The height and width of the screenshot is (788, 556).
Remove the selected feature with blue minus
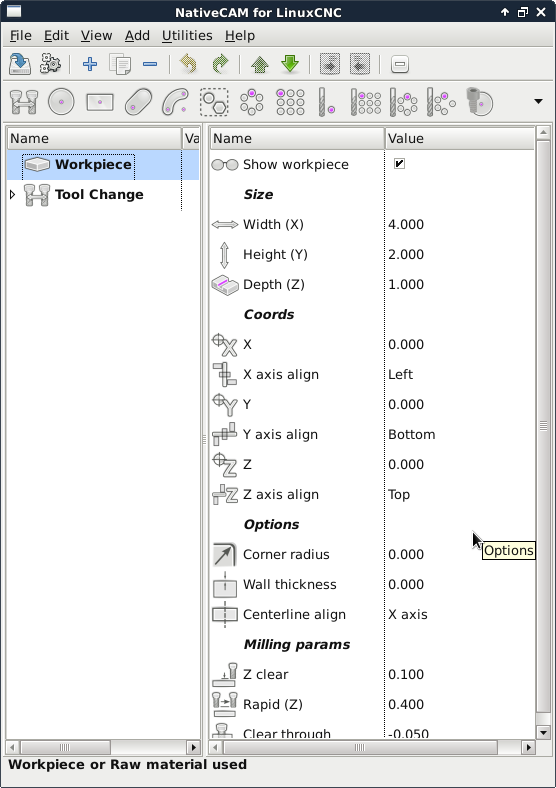(x=150, y=64)
